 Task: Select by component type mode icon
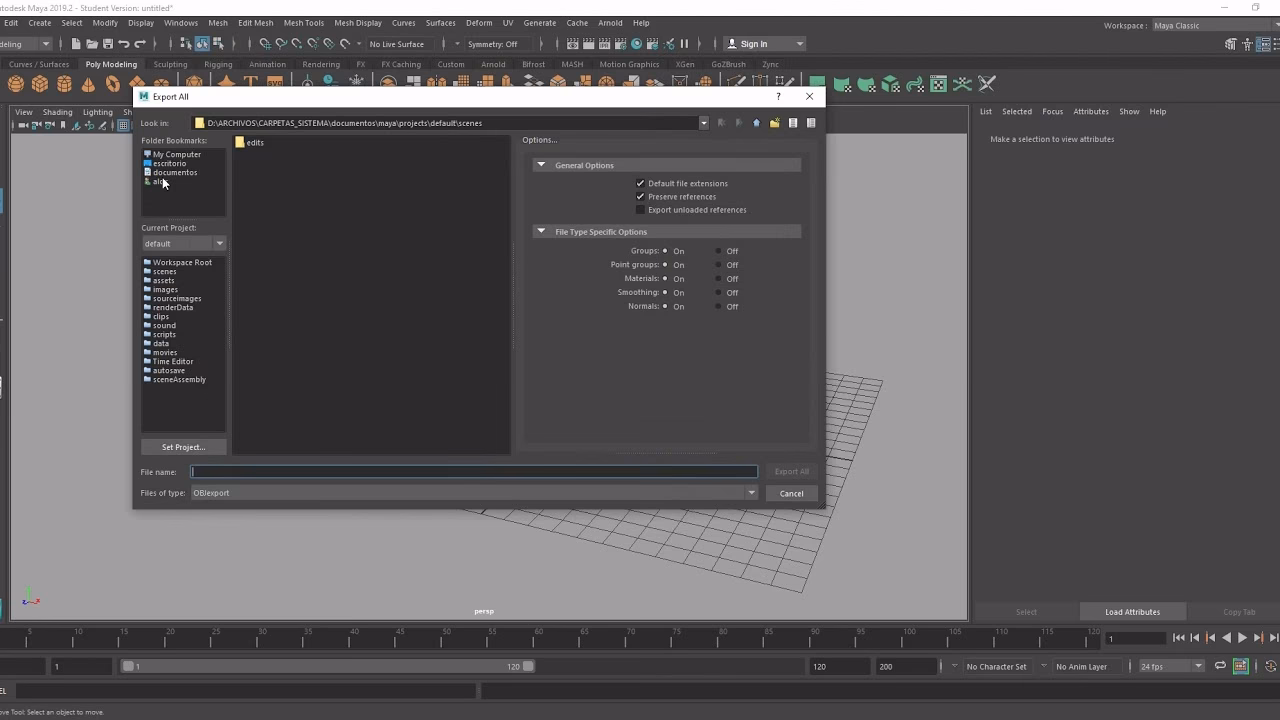pos(218,44)
